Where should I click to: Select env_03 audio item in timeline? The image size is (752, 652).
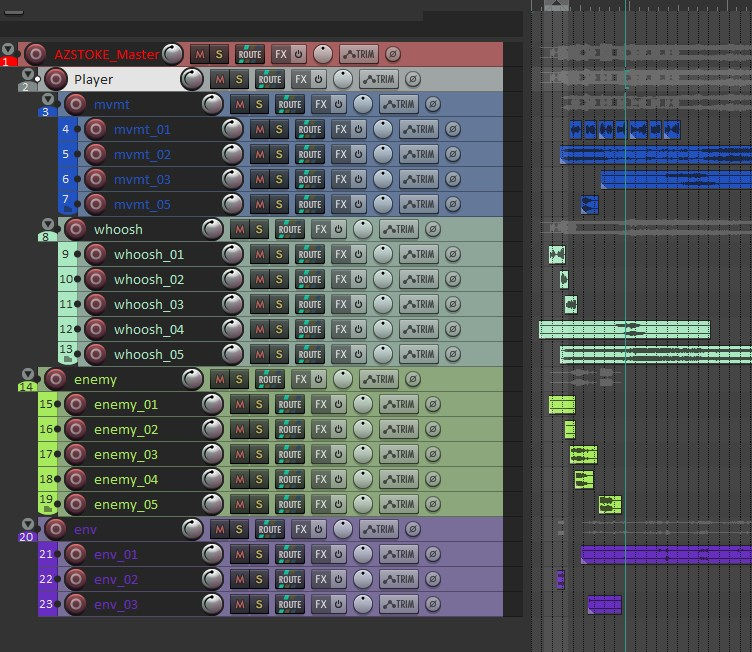(x=604, y=605)
